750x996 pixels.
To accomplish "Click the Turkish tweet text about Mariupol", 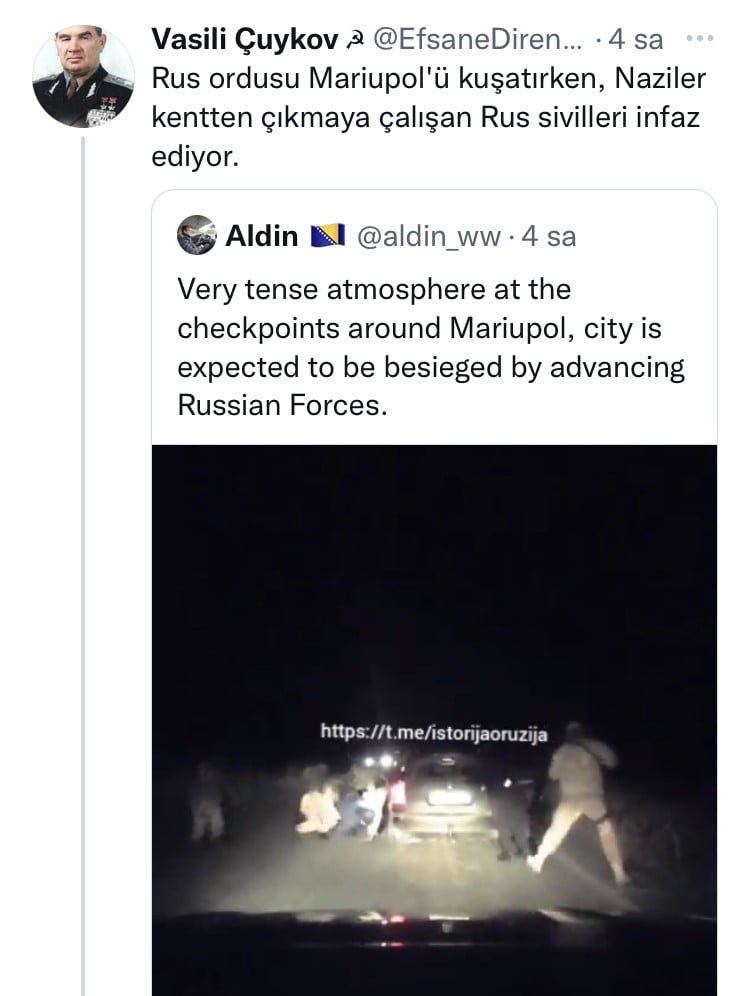I will tap(429, 118).
